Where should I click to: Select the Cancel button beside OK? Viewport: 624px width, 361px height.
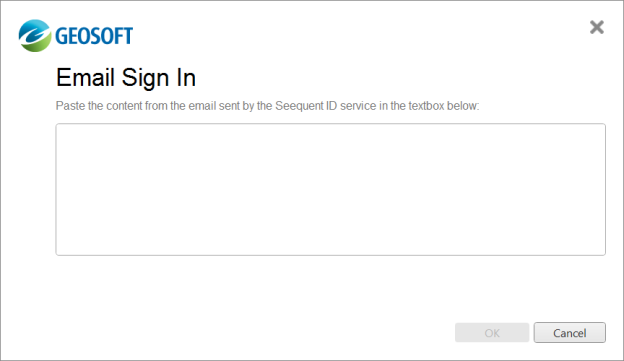(x=569, y=333)
